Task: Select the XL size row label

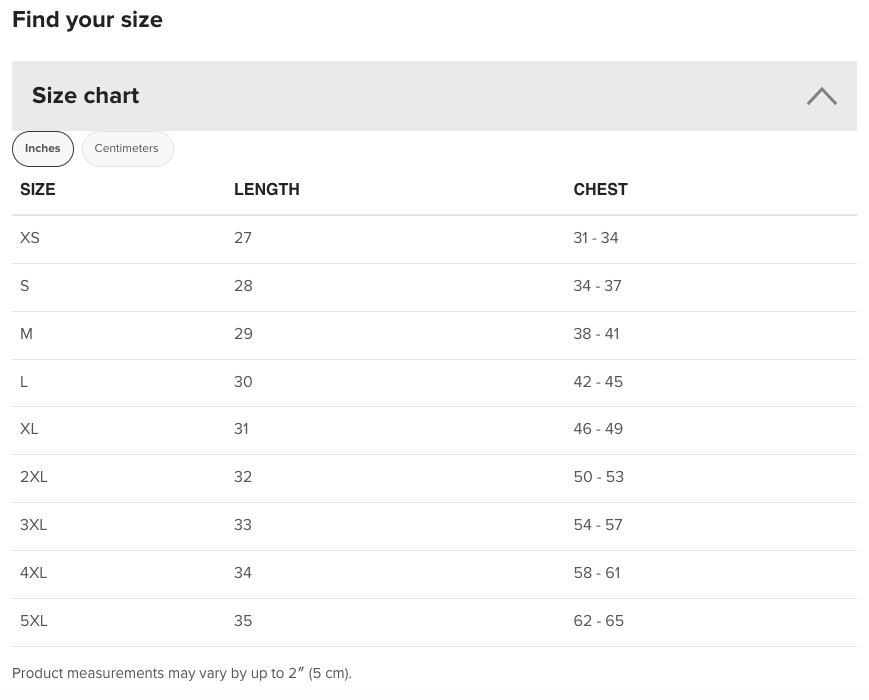Action: pyautogui.click(x=29, y=429)
